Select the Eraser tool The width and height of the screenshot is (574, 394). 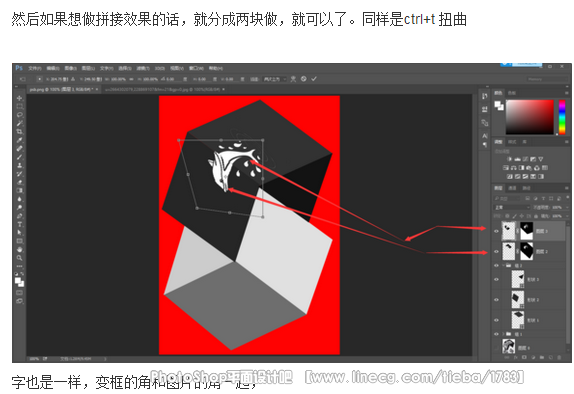(x=19, y=182)
